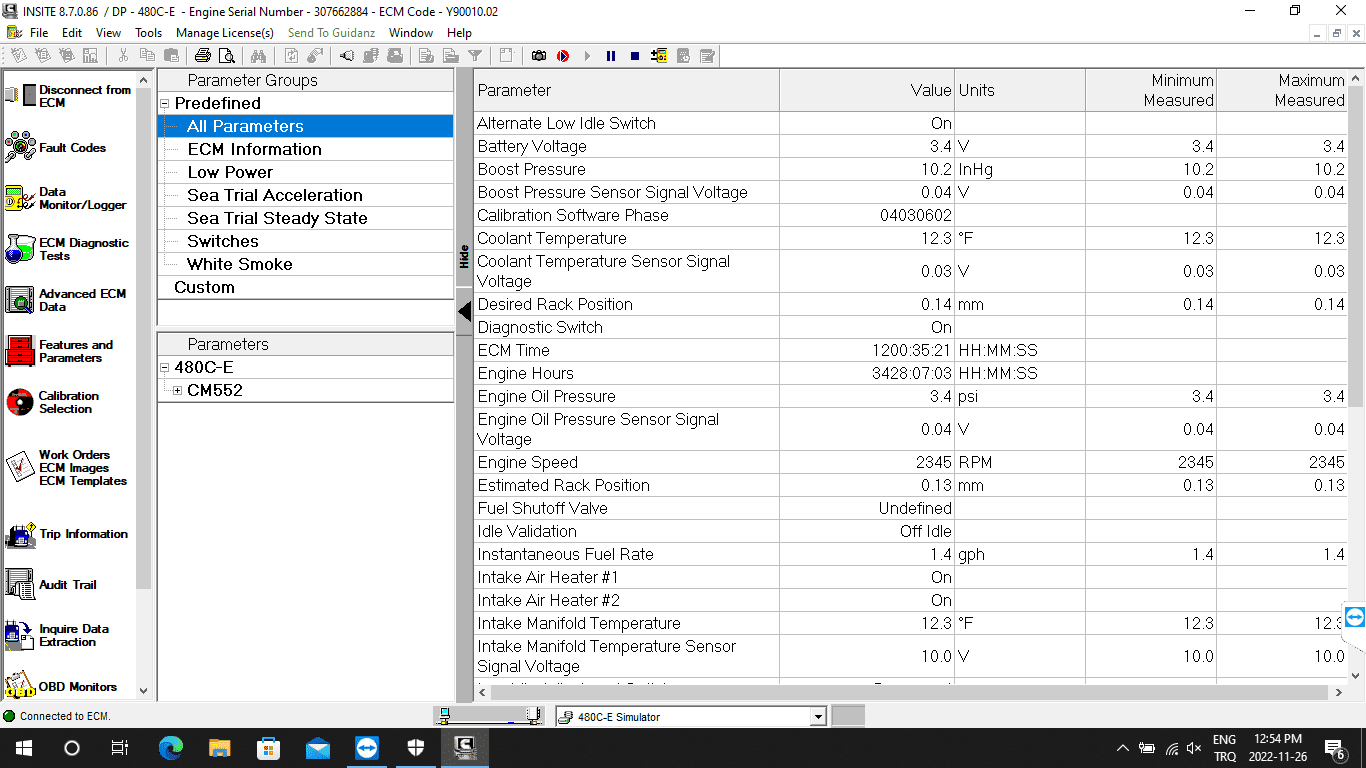Expand the CM552 tree node

(x=178, y=391)
